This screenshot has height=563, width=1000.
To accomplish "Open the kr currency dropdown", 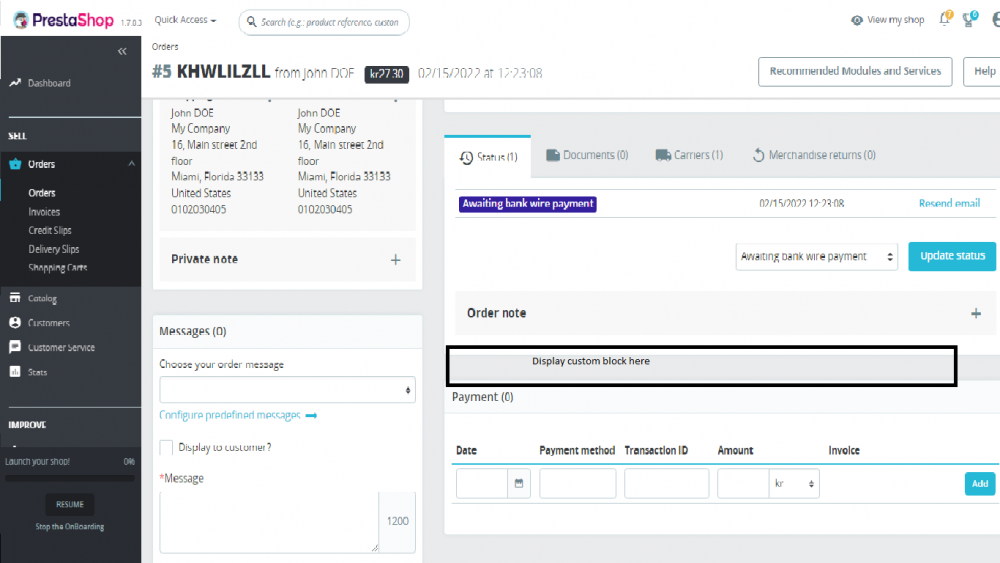I will tap(794, 483).
